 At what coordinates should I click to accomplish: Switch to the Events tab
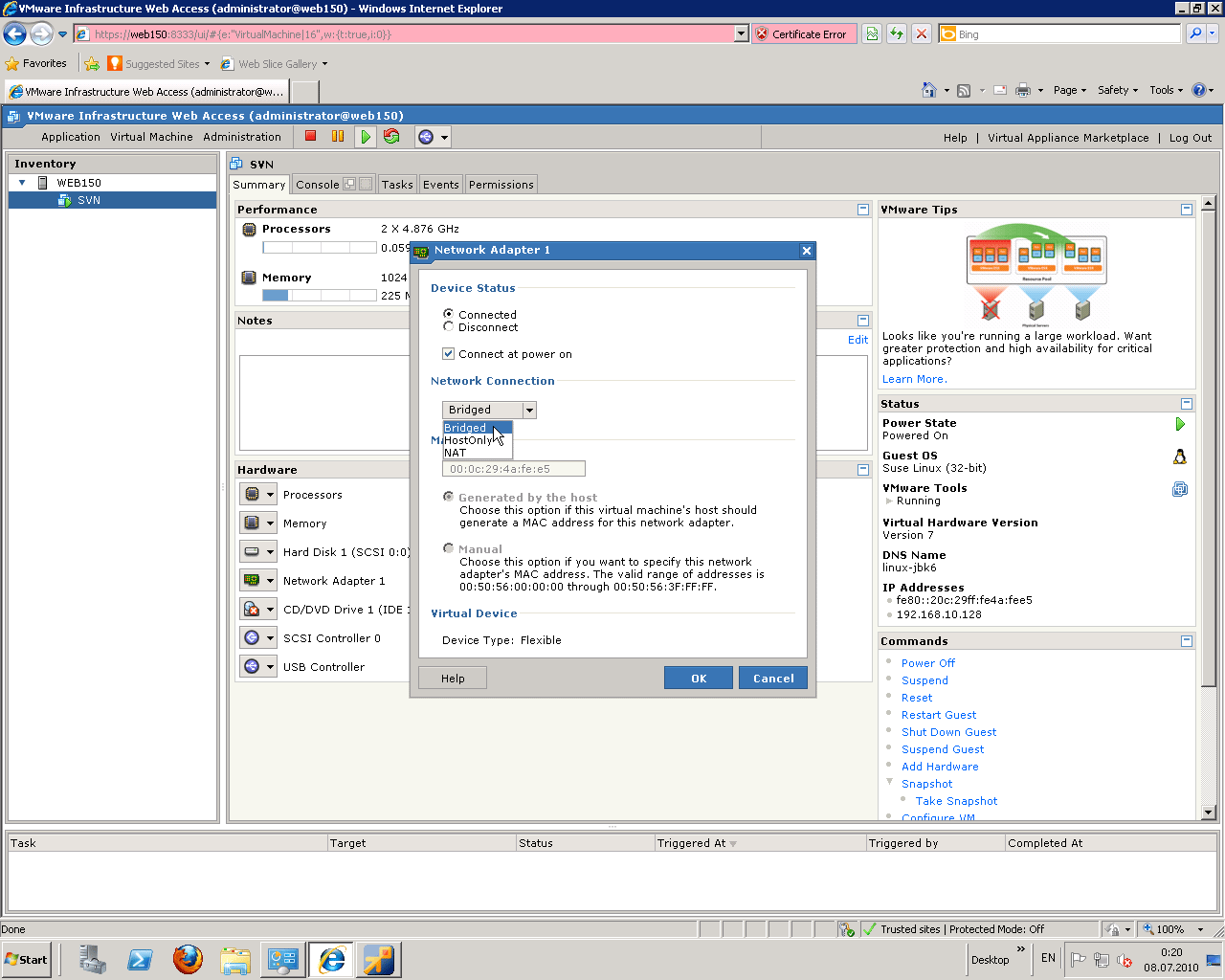click(x=441, y=185)
